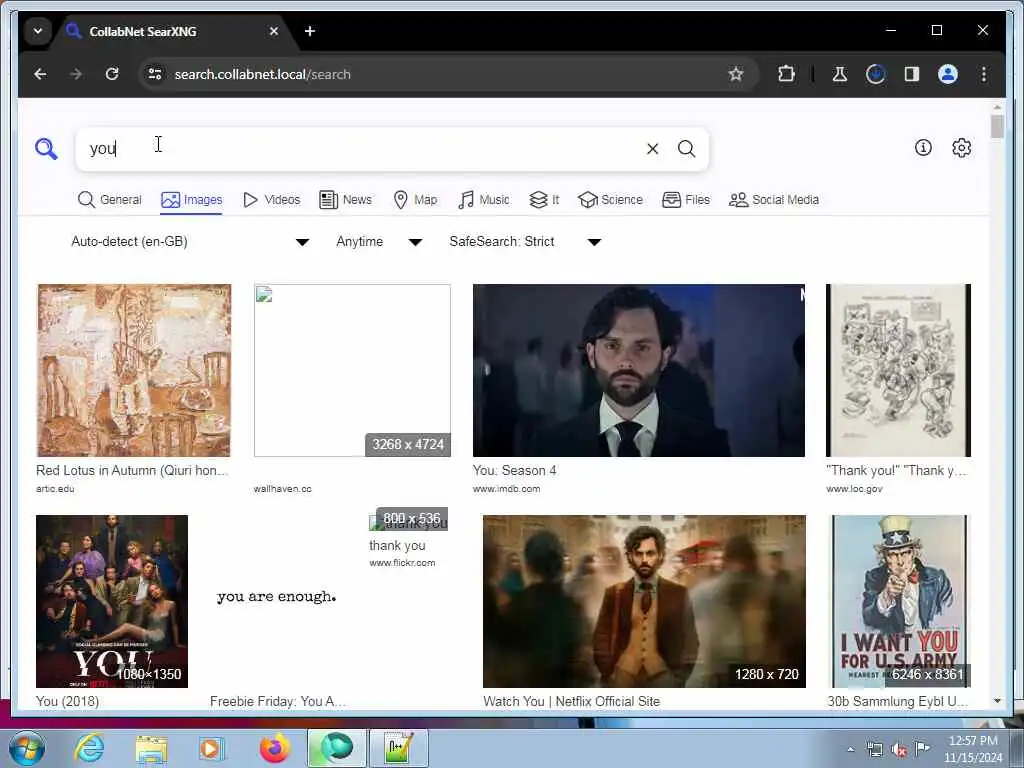Click the muted volume tray icon
This screenshot has height=768, width=1024.
pyautogui.click(x=899, y=750)
